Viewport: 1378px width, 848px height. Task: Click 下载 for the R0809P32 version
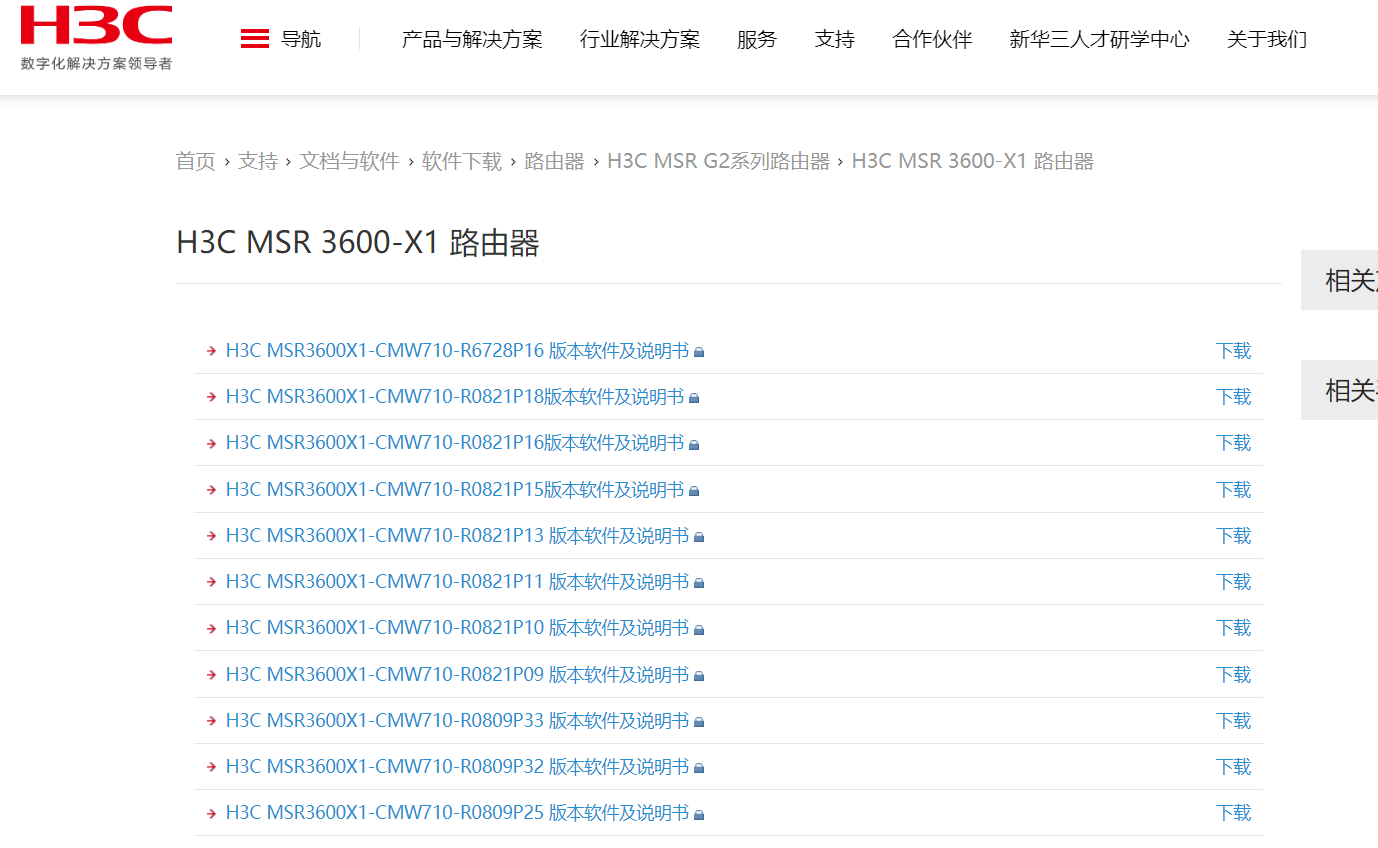click(x=1234, y=767)
